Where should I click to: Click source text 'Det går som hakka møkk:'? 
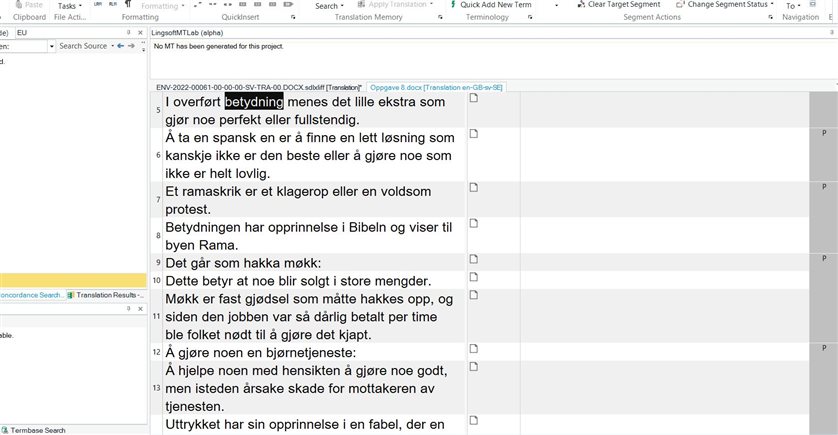coord(243,263)
